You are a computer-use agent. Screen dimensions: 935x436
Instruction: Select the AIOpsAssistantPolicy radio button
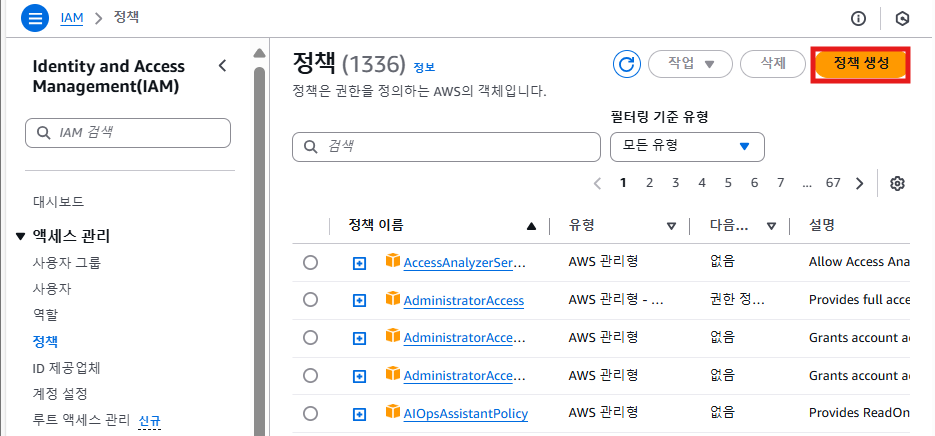click(x=310, y=413)
